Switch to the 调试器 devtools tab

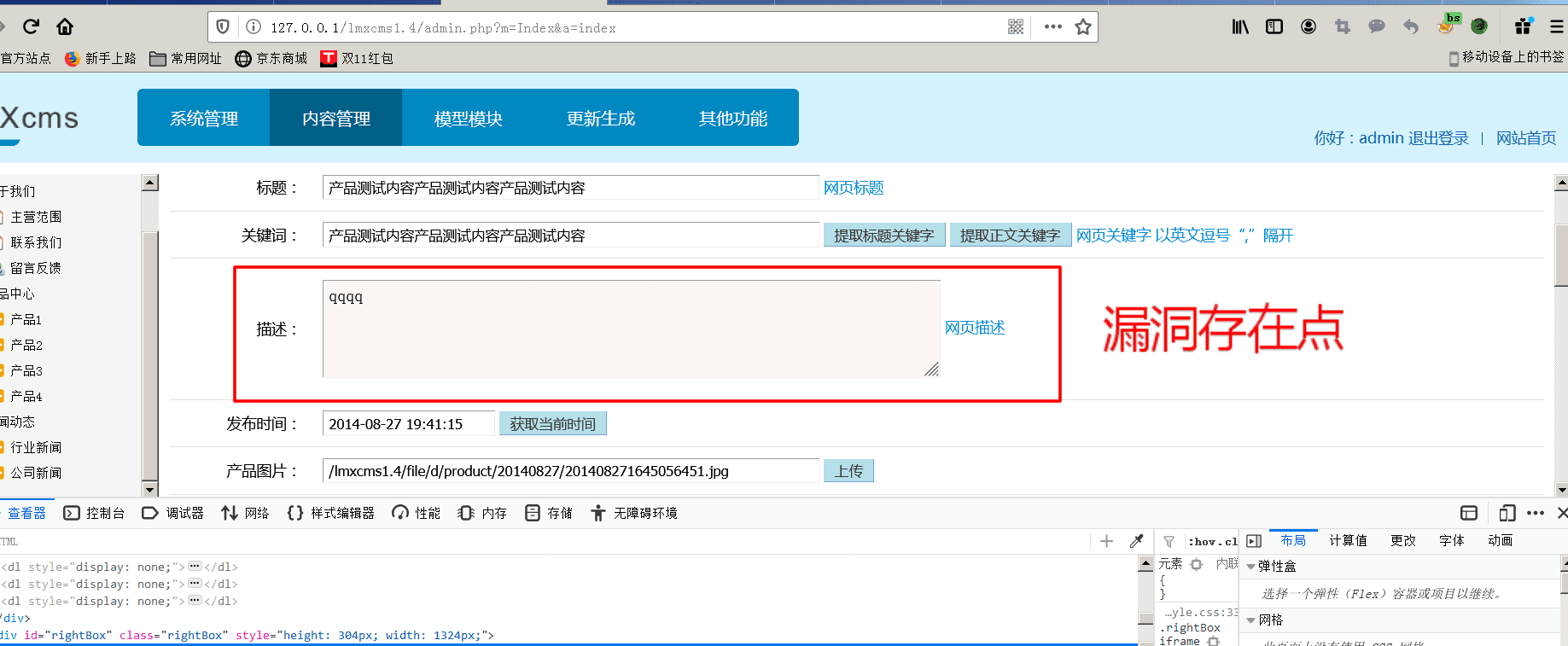click(173, 513)
